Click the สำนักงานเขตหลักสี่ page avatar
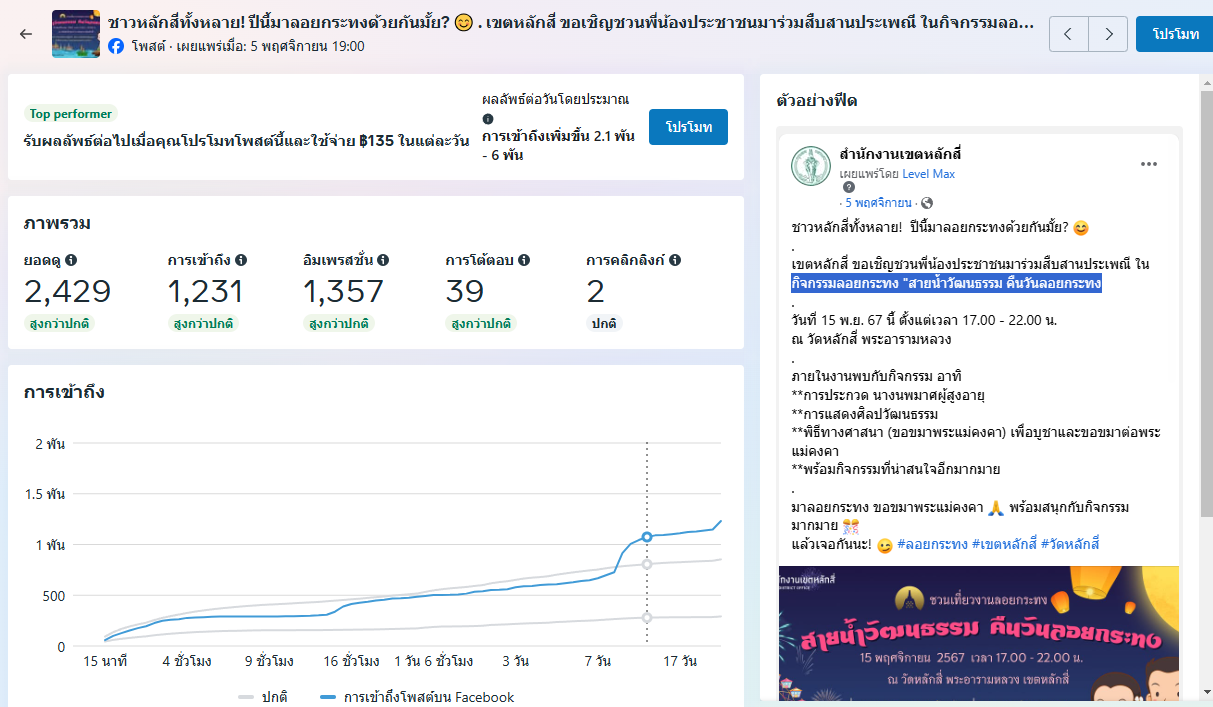This screenshot has height=707, width=1213. [810, 166]
